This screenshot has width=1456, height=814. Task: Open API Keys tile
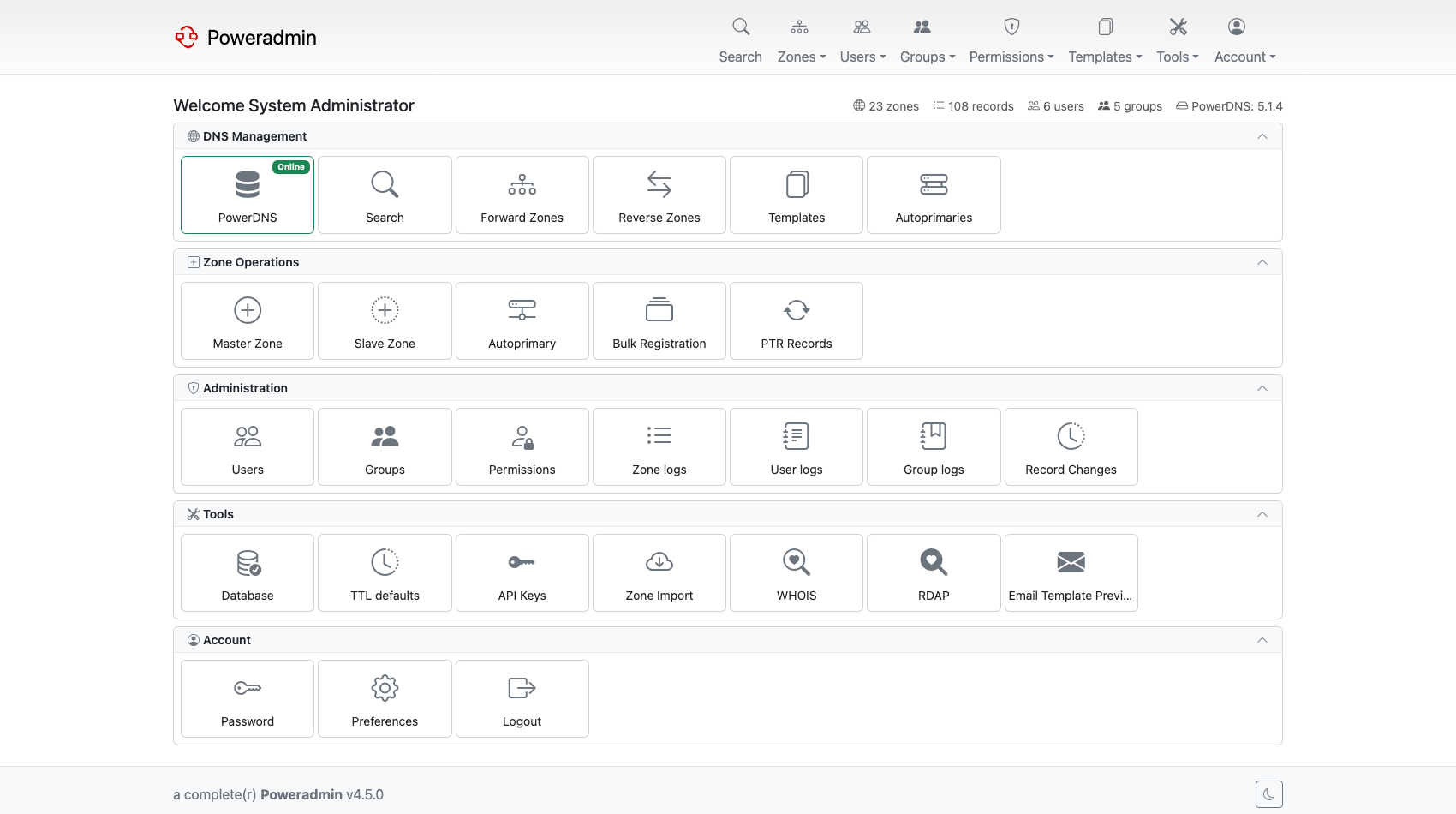[522, 572]
